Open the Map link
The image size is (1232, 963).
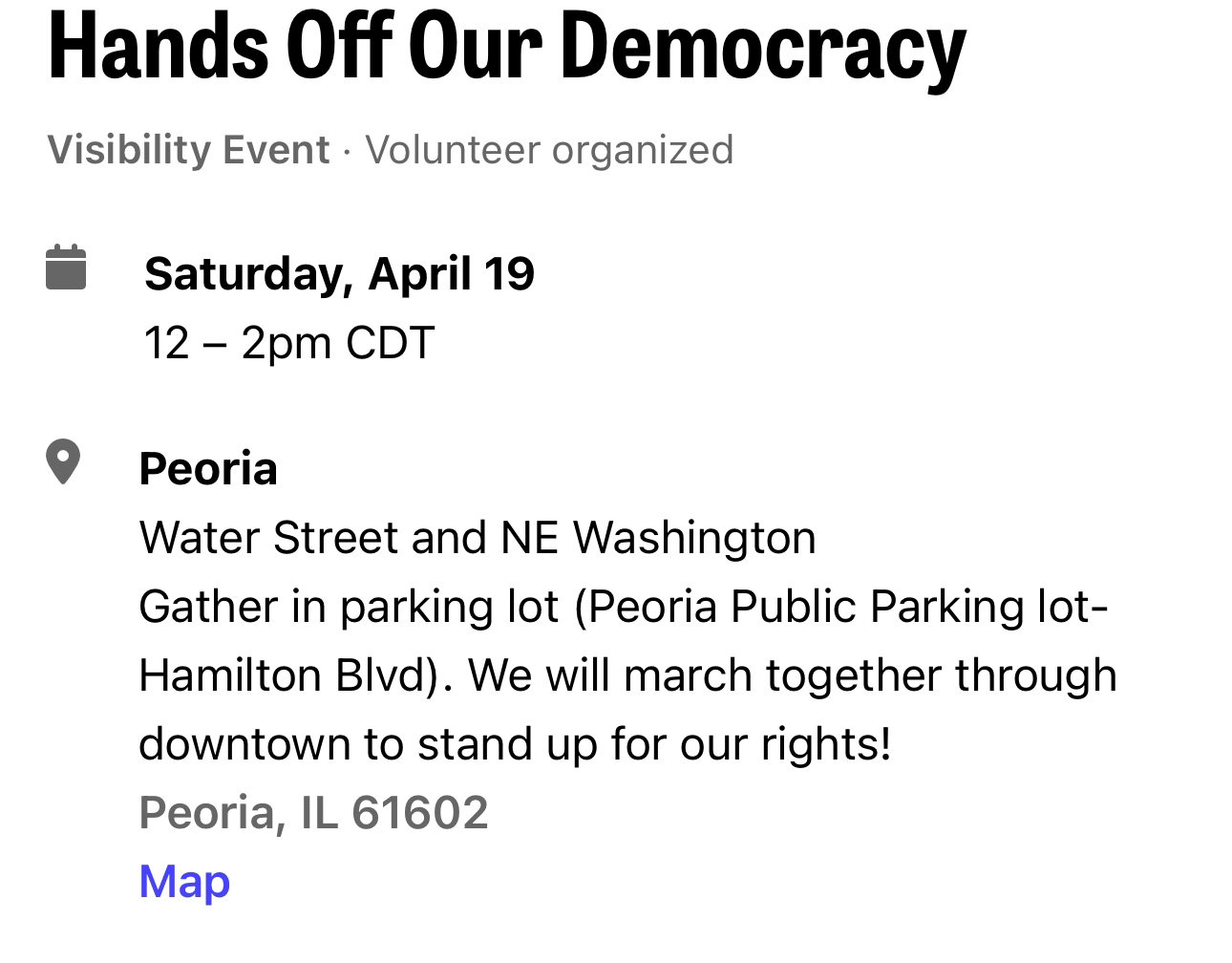coord(184,881)
